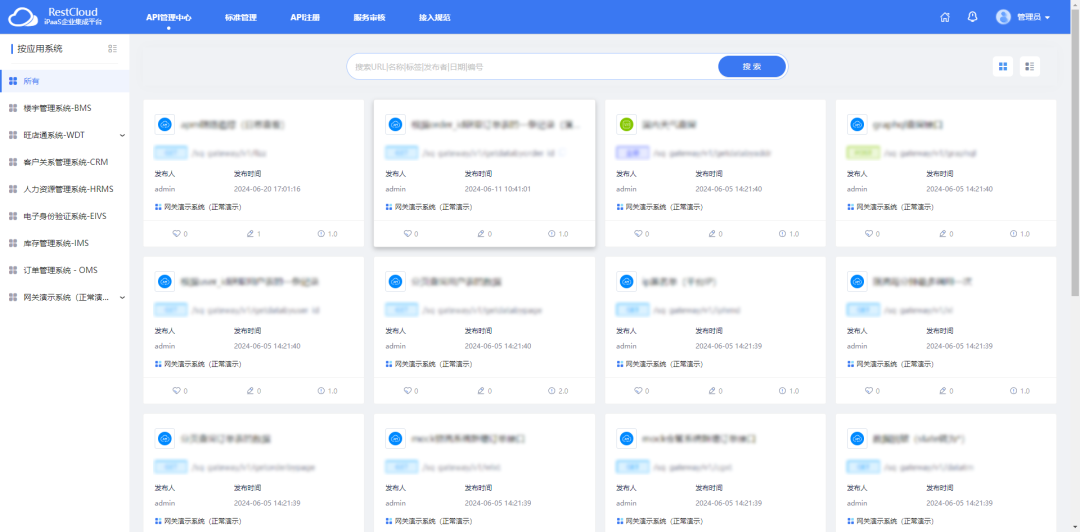Screen dimensions: 1080x532
Task: Click the home icon in top bar
Action: (945, 17)
